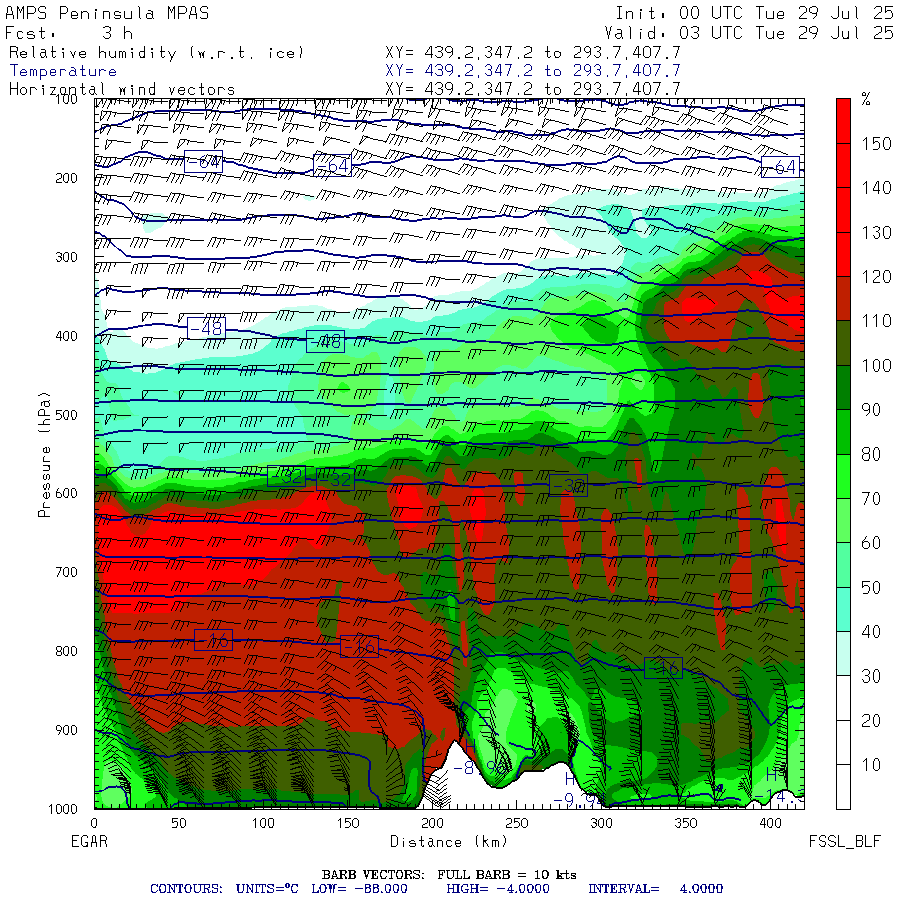Click the pressure axis tick label '1000'
This screenshot has height=900, width=900.
[x=63, y=809]
